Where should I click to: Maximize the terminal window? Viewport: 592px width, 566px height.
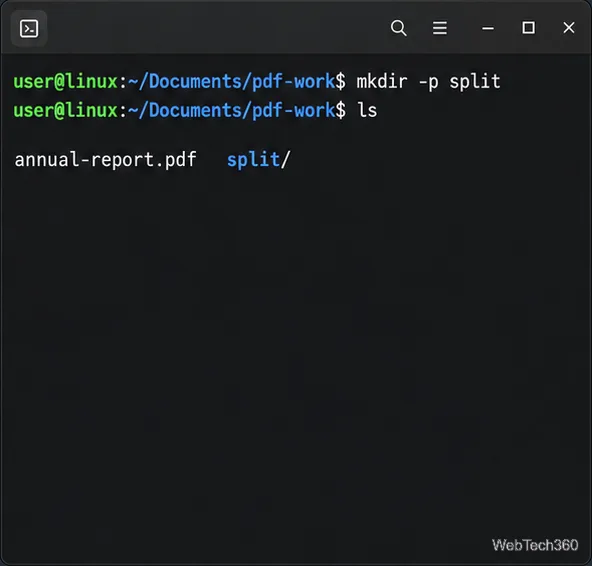(528, 28)
